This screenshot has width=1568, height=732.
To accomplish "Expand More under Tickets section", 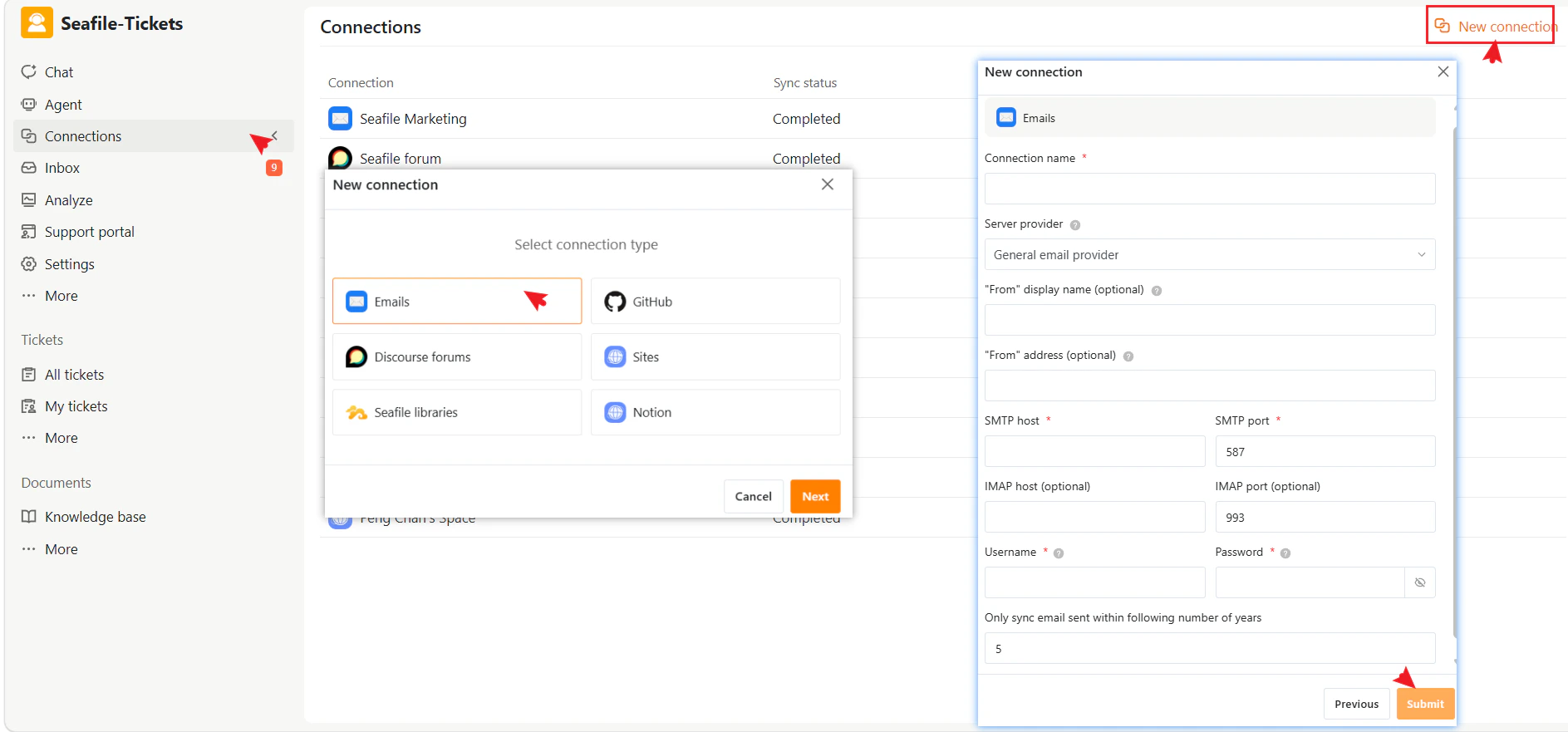I will pyautogui.click(x=61, y=438).
